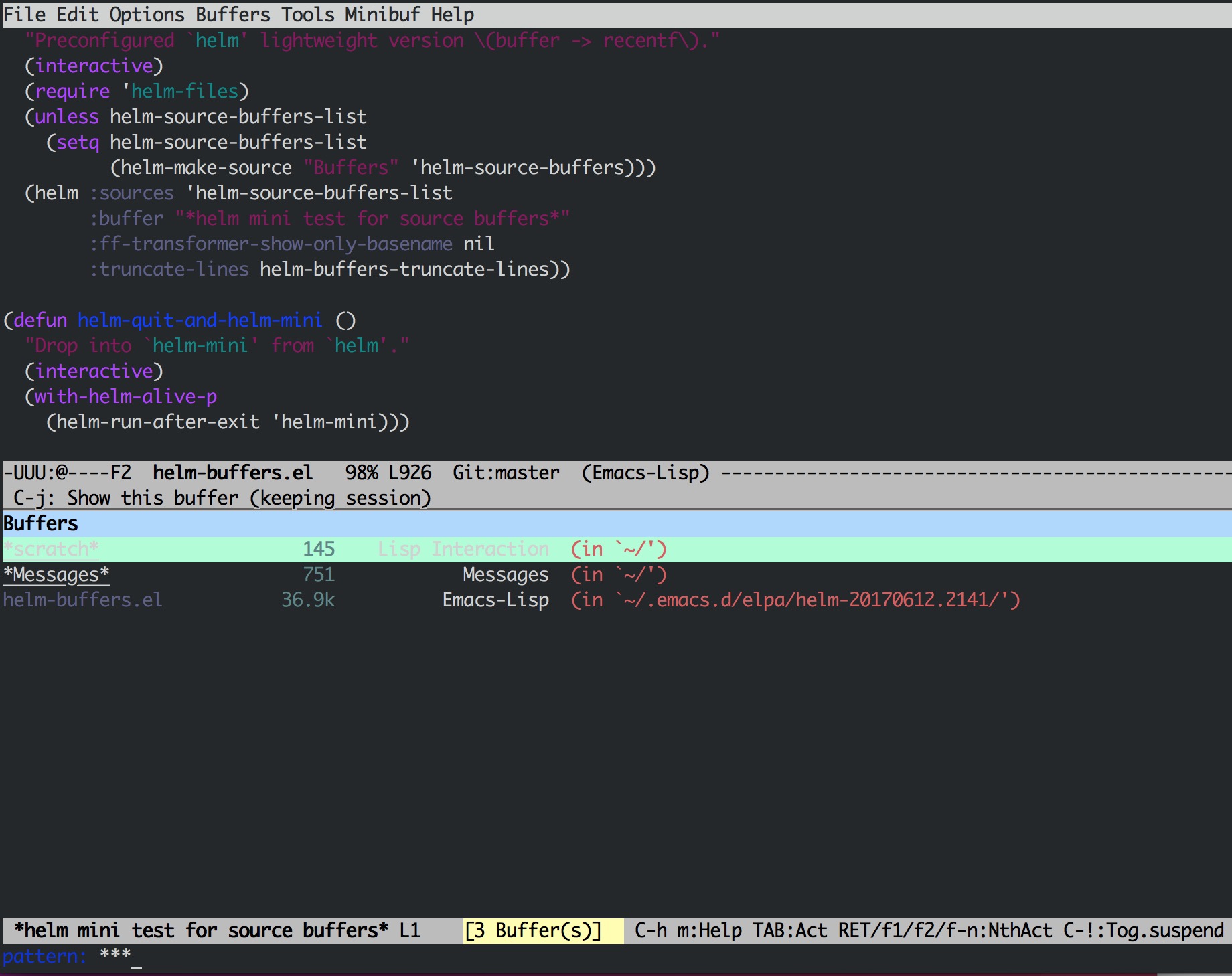Image resolution: width=1232 pixels, height=976 pixels.
Task: Click the "Buffers" string in helm-make-source
Action: click(x=351, y=167)
